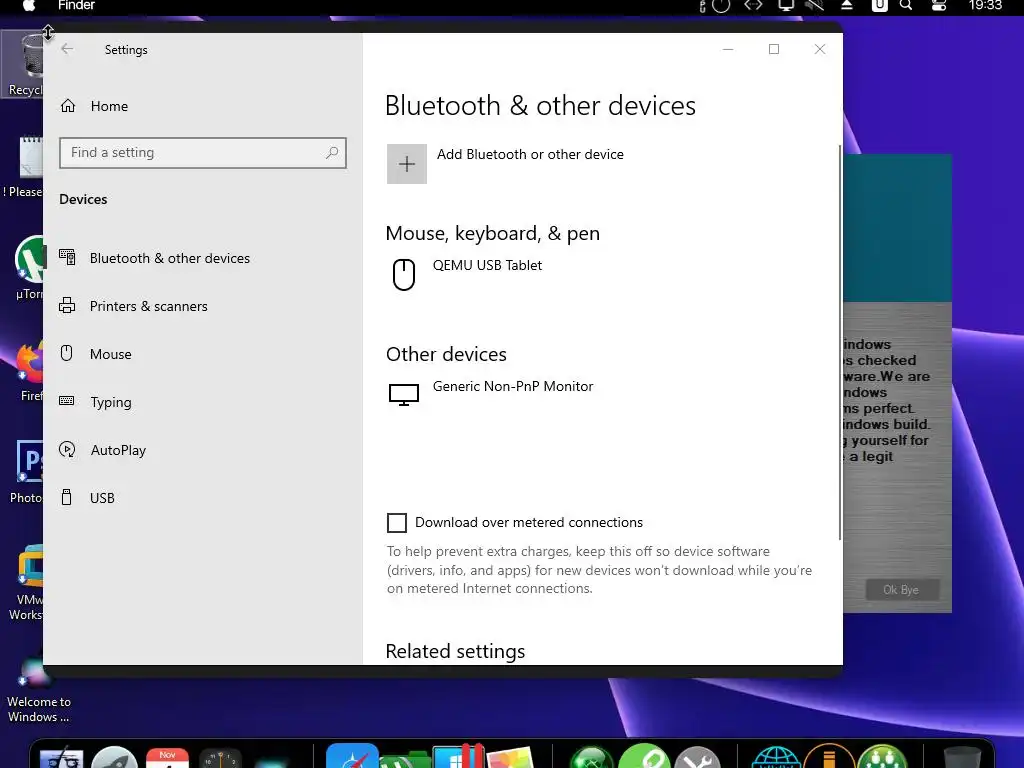Select the Photoshop desktop shortcut
Viewport: 1024px width, 768px height.
coord(27,472)
